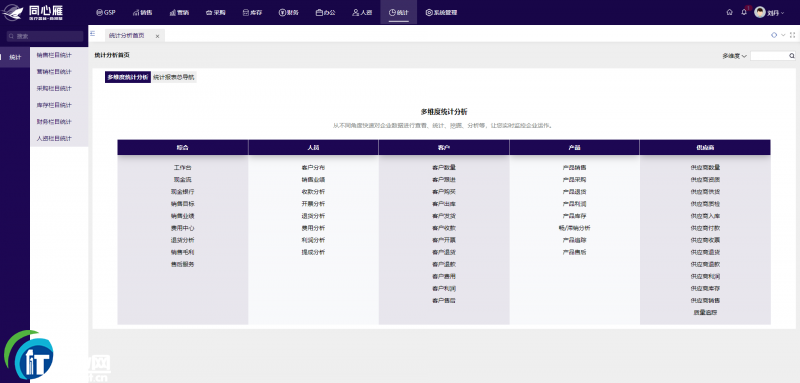The image size is (800, 383).
Task: Click the blue diamond icon on tab bar
Action: [x=774, y=35]
